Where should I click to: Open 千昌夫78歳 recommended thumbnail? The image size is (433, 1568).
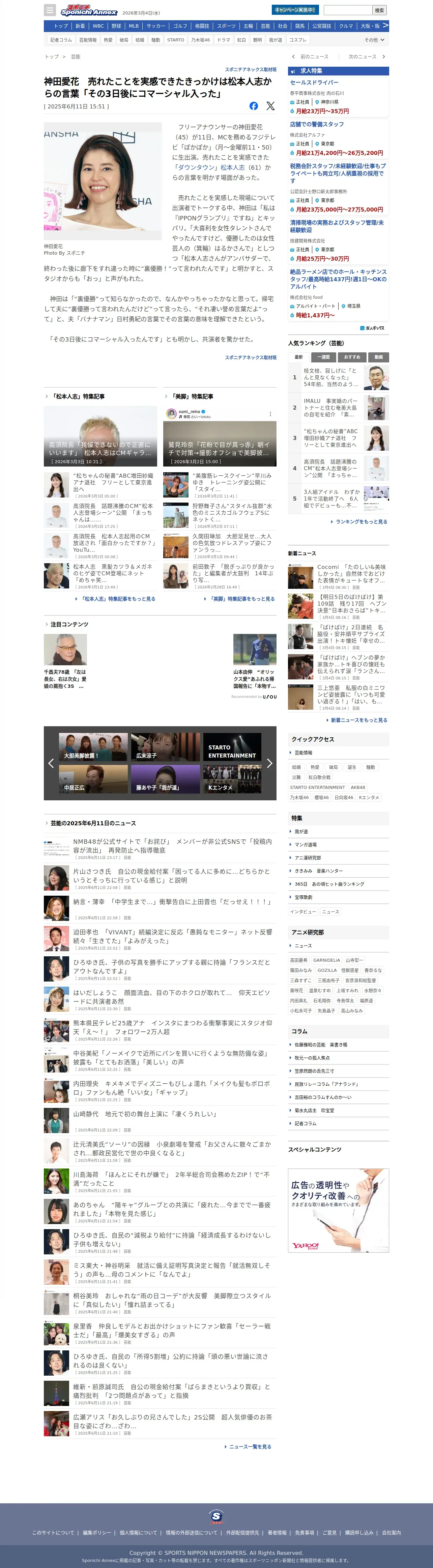pos(65,650)
